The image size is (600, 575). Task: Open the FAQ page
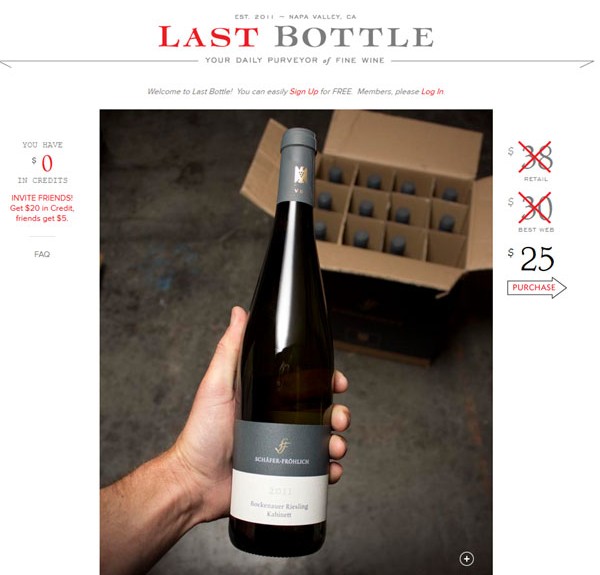coord(42,254)
